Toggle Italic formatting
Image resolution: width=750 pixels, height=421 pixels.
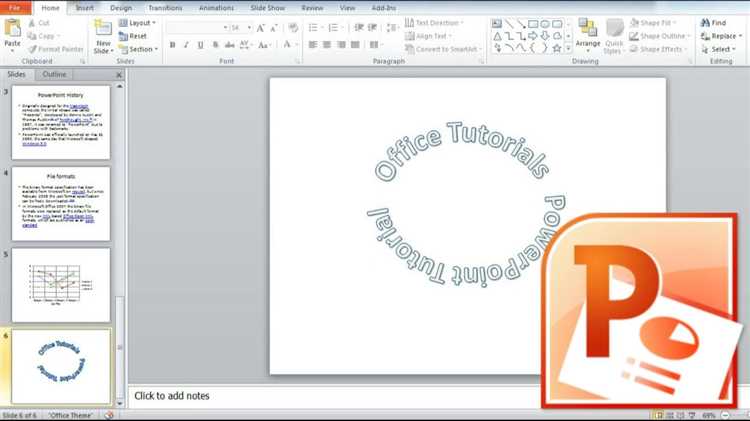(187, 45)
